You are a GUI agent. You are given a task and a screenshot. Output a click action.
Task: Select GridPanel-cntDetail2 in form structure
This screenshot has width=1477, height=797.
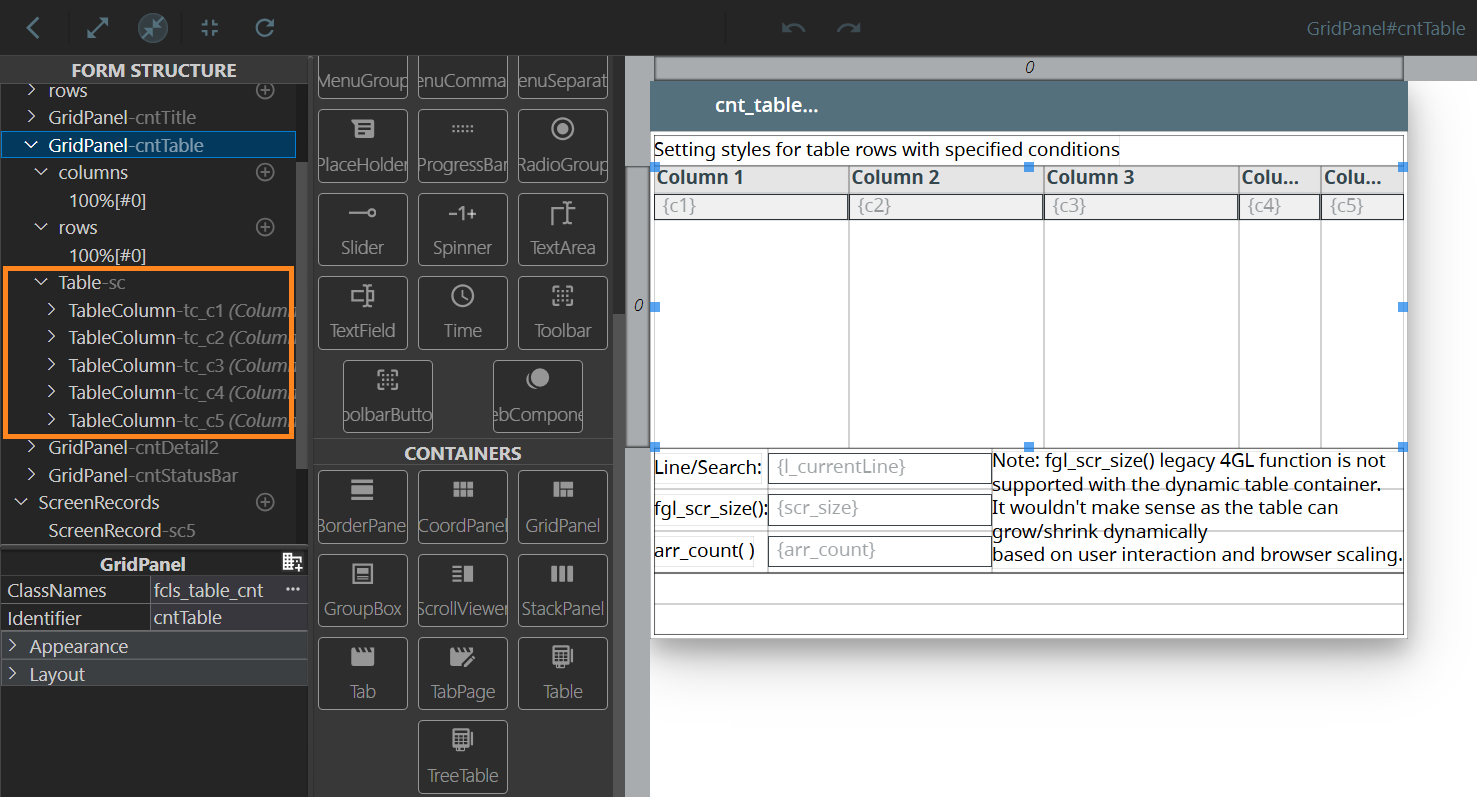[x=132, y=447]
